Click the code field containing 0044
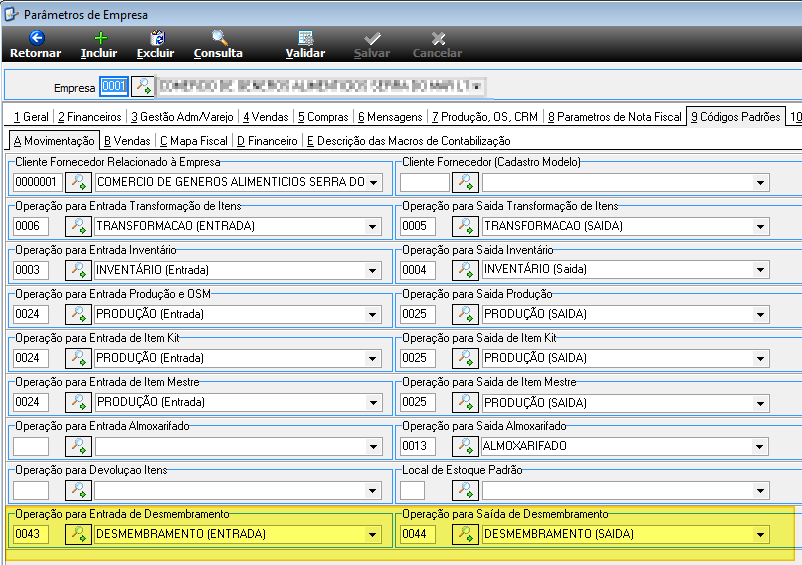Screen dimensions: 802x565 coord(418,534)
